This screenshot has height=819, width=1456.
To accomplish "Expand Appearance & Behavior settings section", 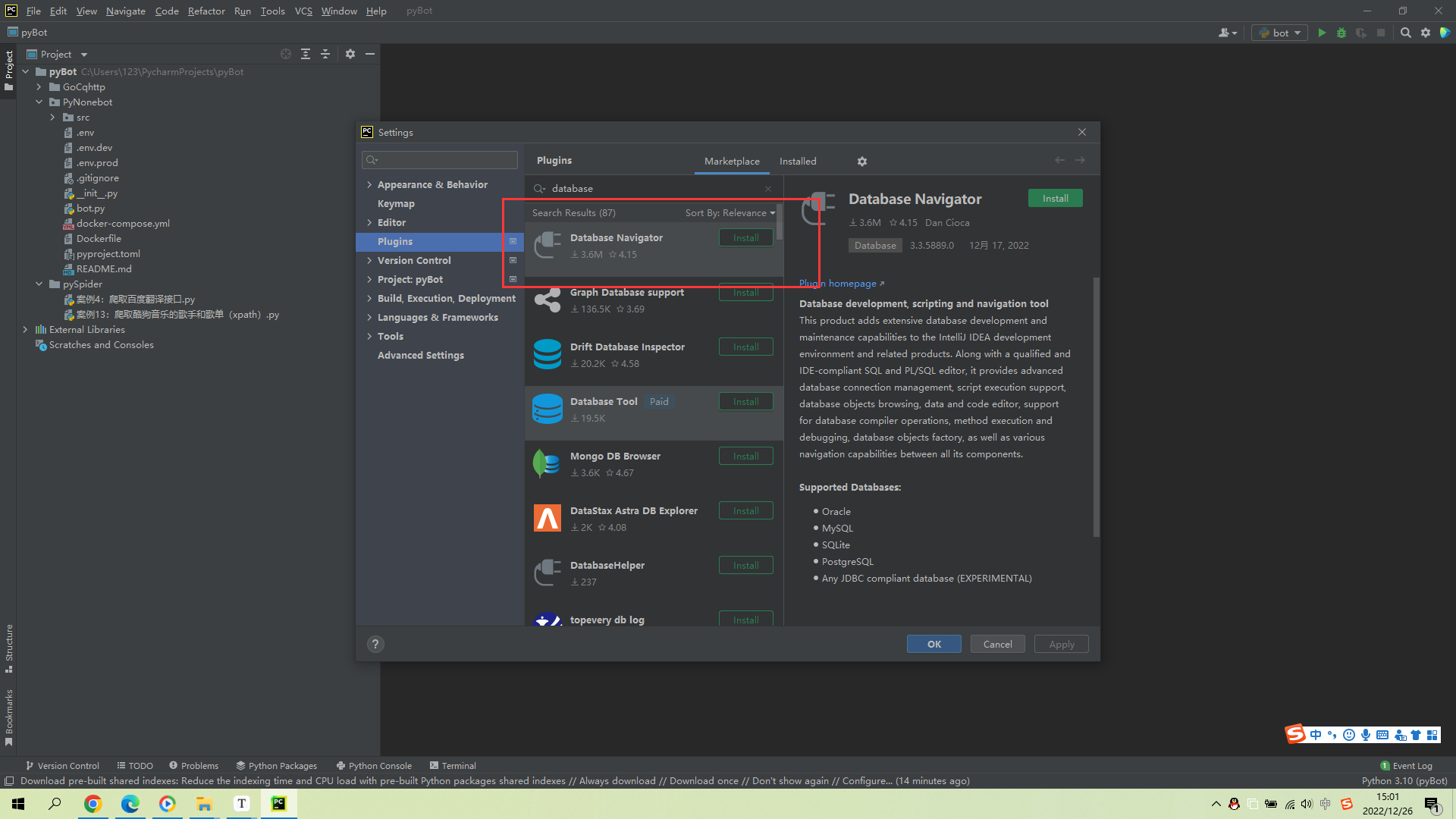I will pos(369,184).
